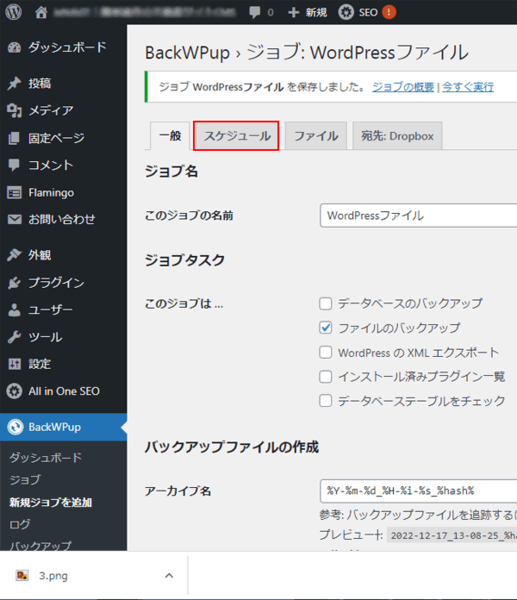
Task: Click the 固定ページ pages icon
Action: [14, 138]
